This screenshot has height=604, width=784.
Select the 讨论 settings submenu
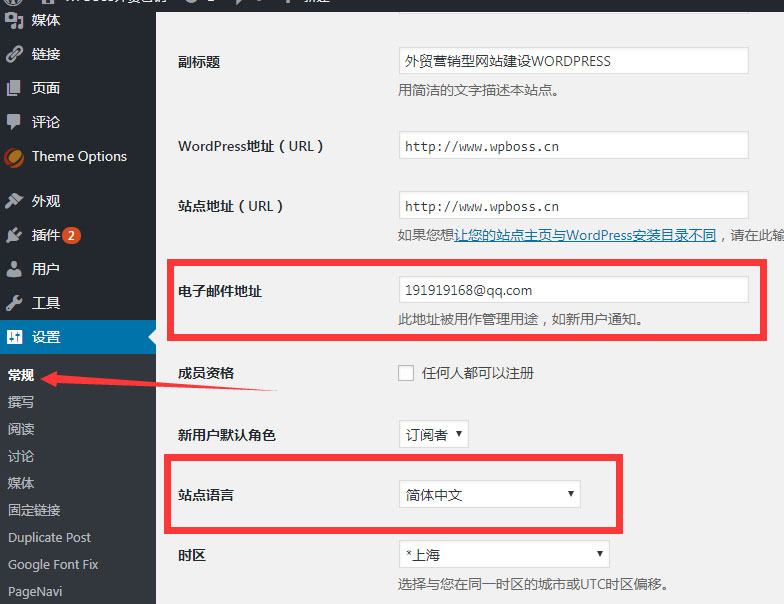(21, 456)
